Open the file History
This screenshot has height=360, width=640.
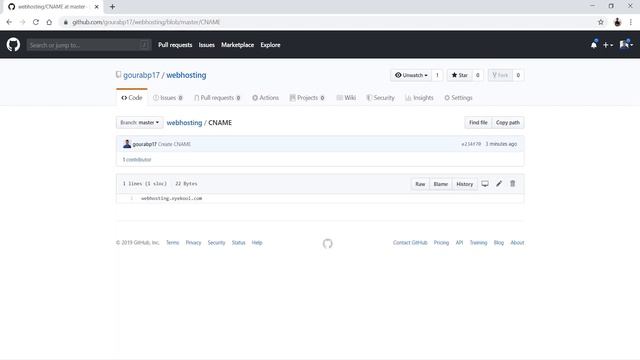[x=464, y=184]
